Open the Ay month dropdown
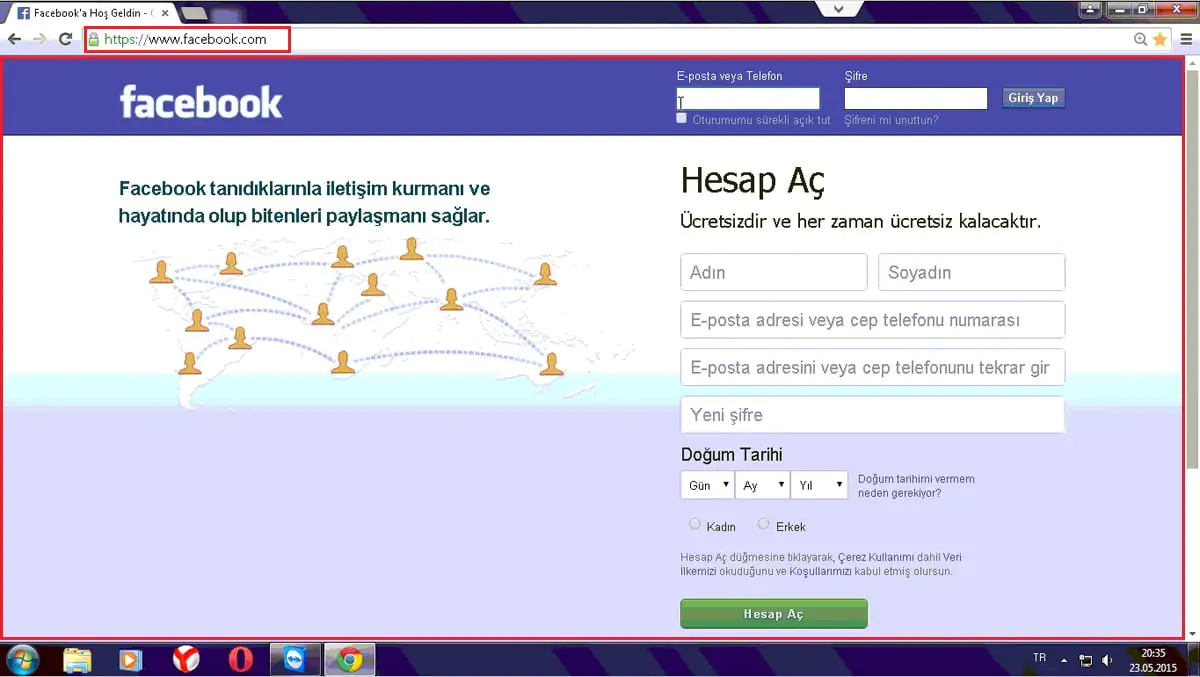 pos(762,485)
